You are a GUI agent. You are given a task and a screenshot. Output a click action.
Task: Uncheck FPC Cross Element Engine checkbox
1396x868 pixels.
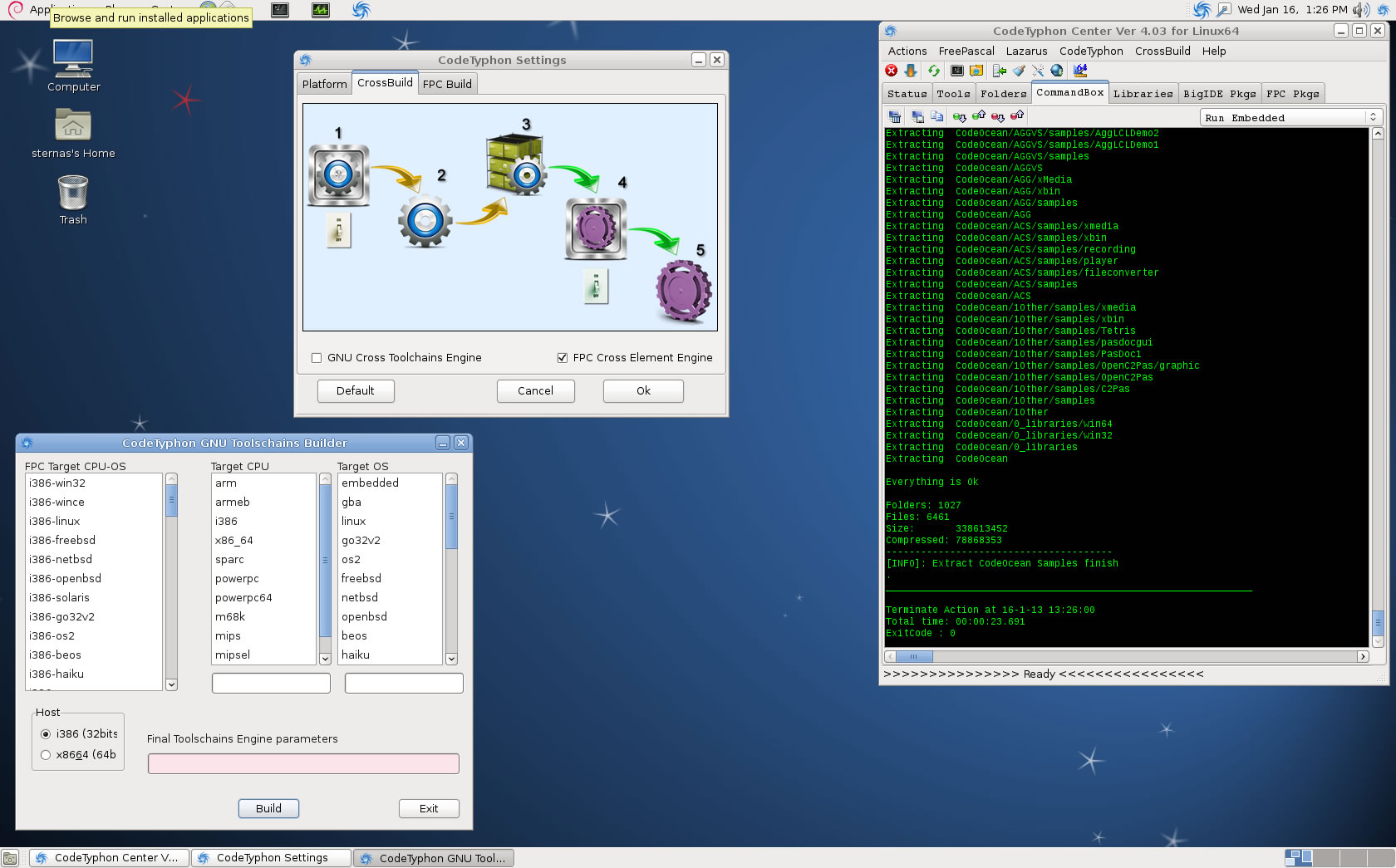563,358
